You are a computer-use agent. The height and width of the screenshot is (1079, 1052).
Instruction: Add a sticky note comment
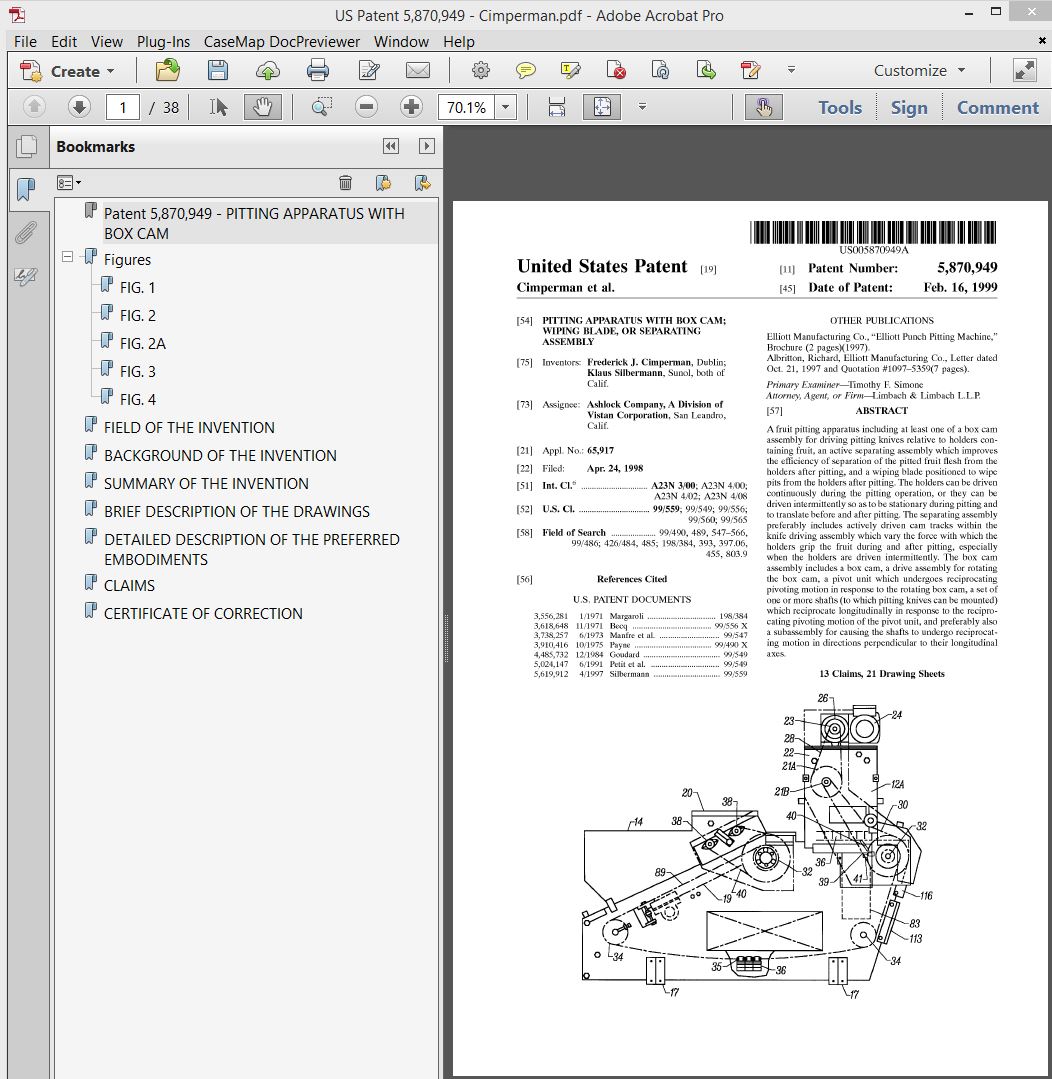526,70
